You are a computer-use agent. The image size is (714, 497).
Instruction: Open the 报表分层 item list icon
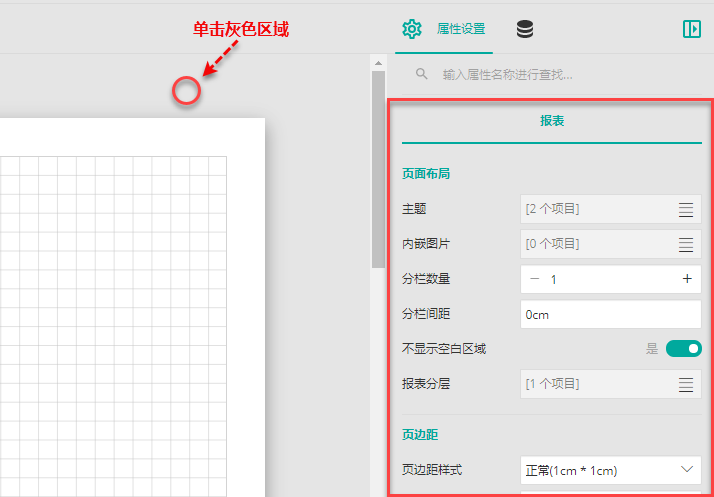(x=686, y=384)
